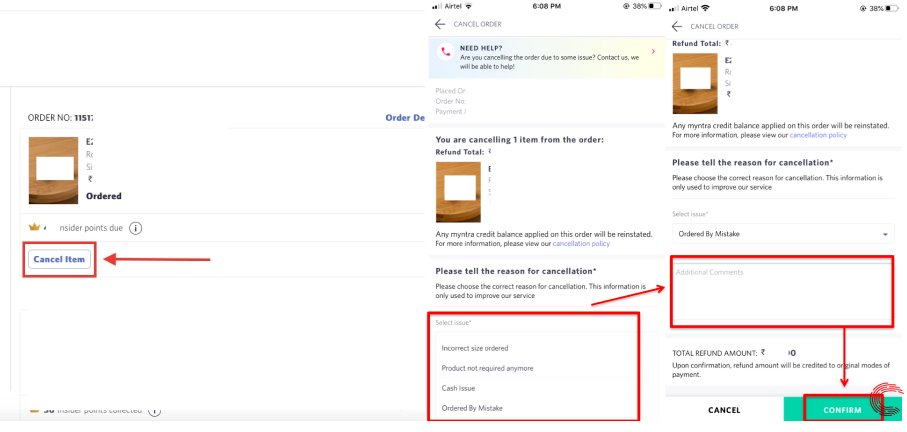
Task: Select the product image in the right cancel screen
Action: point(695,84)
